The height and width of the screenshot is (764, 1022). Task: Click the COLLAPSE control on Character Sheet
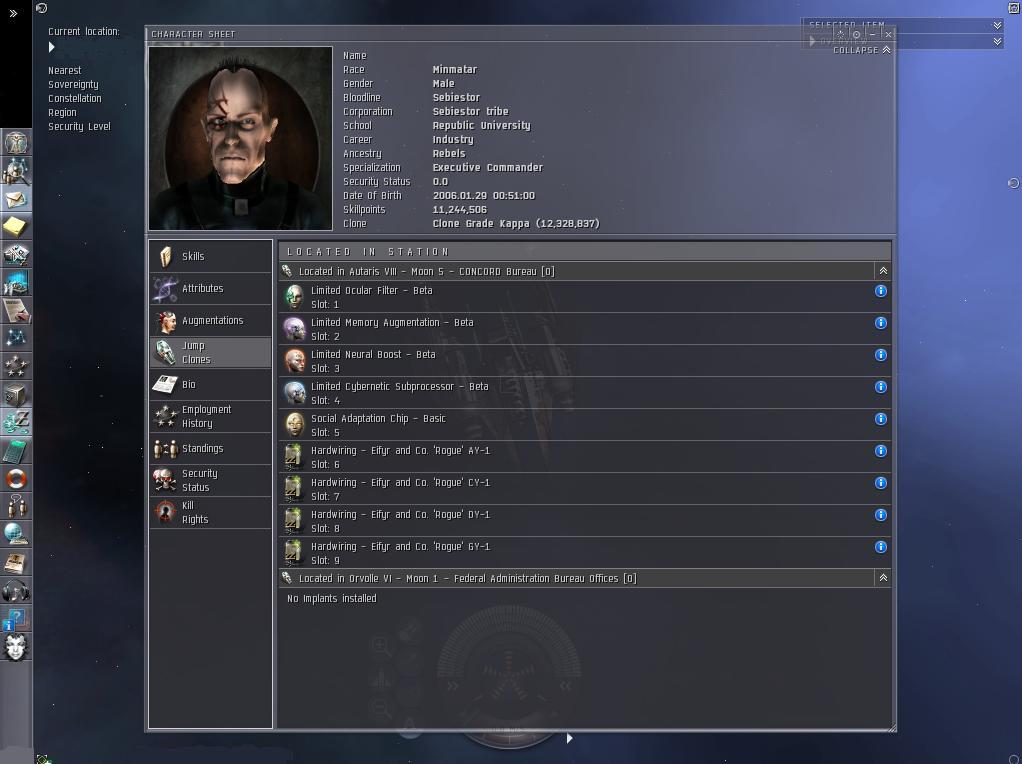click(861, 50)
